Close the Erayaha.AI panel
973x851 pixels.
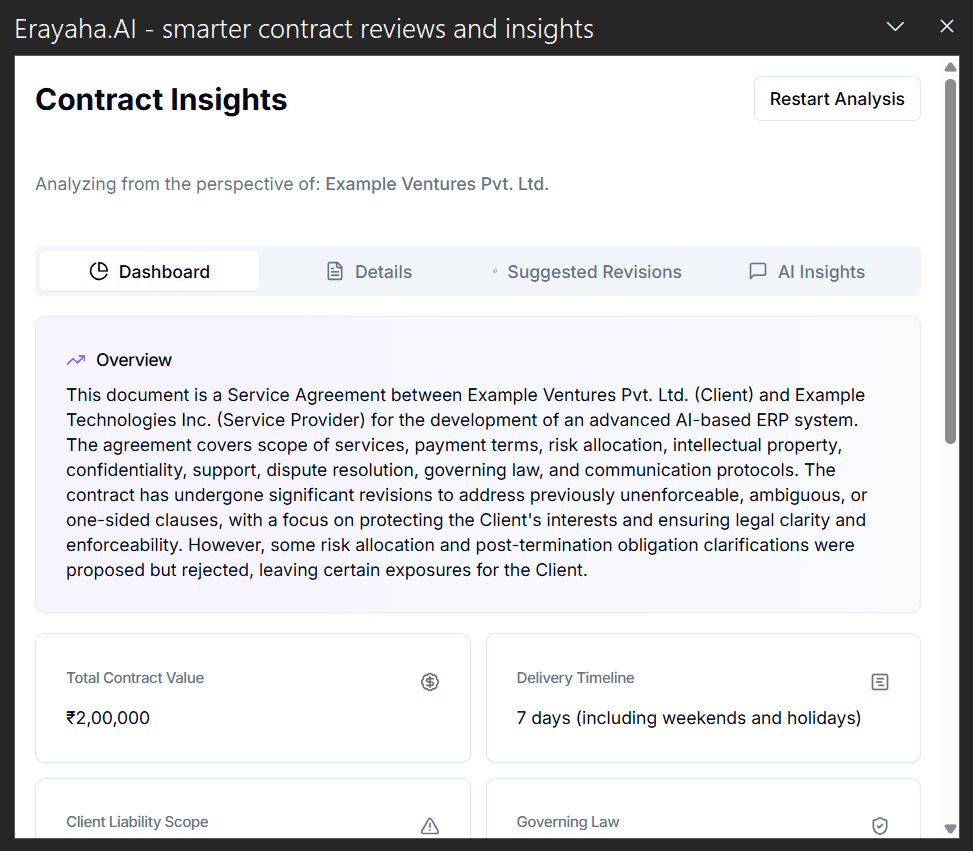tap(946, 27)
